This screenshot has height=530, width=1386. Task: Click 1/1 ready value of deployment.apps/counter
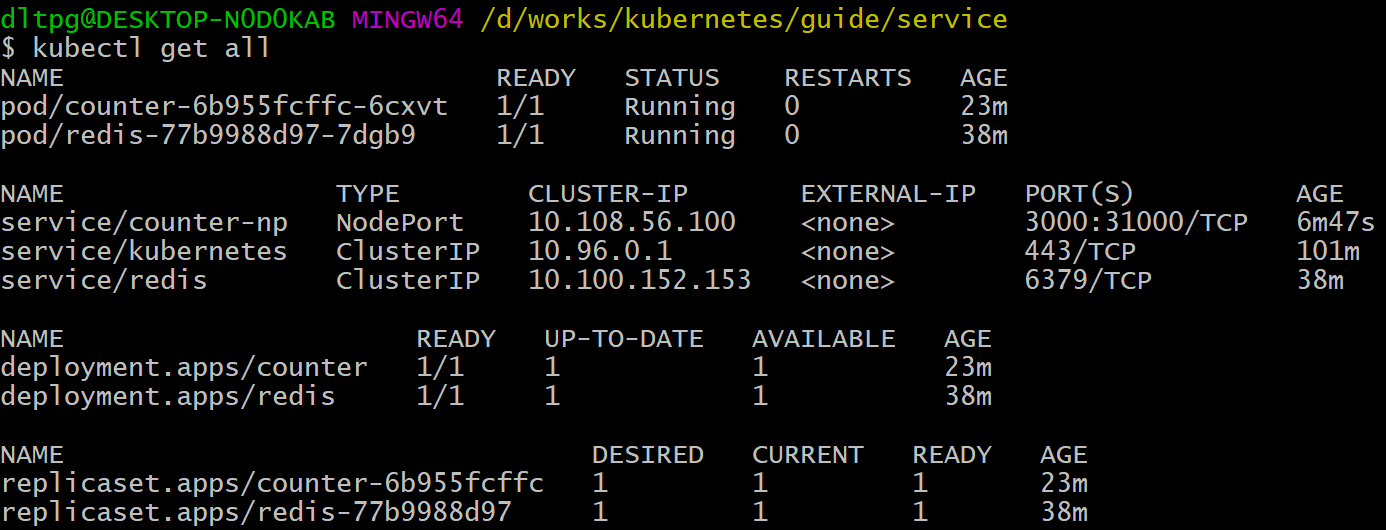point(440,367)
